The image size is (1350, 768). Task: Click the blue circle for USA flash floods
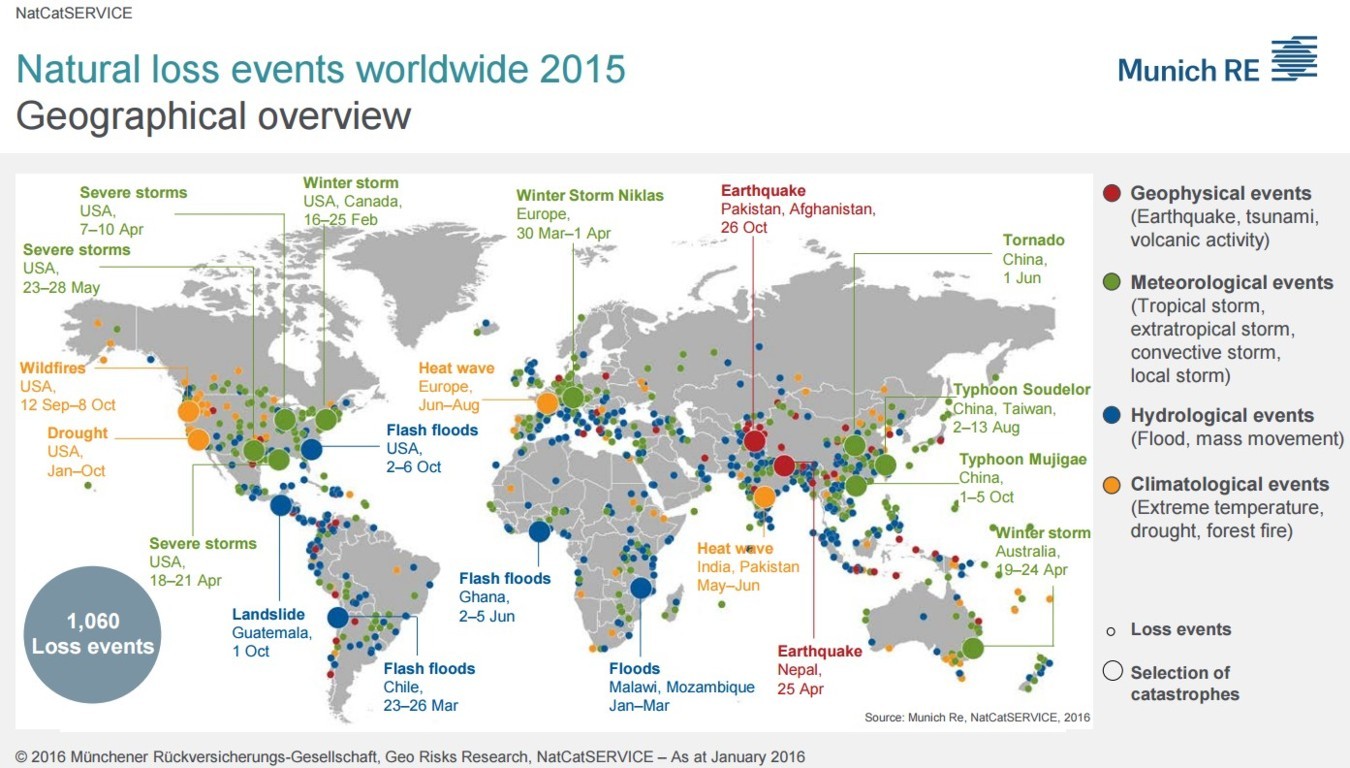tap(311, 450)
